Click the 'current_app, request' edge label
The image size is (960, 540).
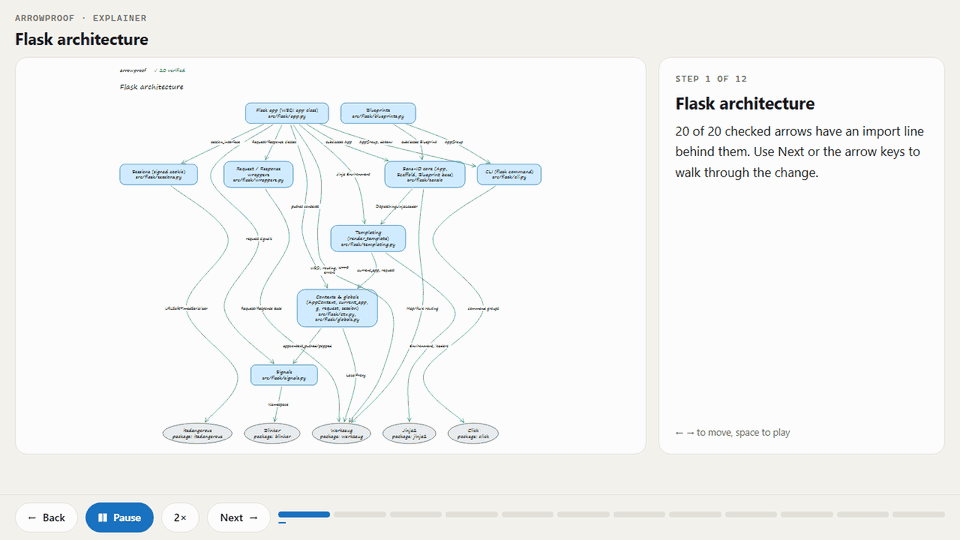[376, 270]
